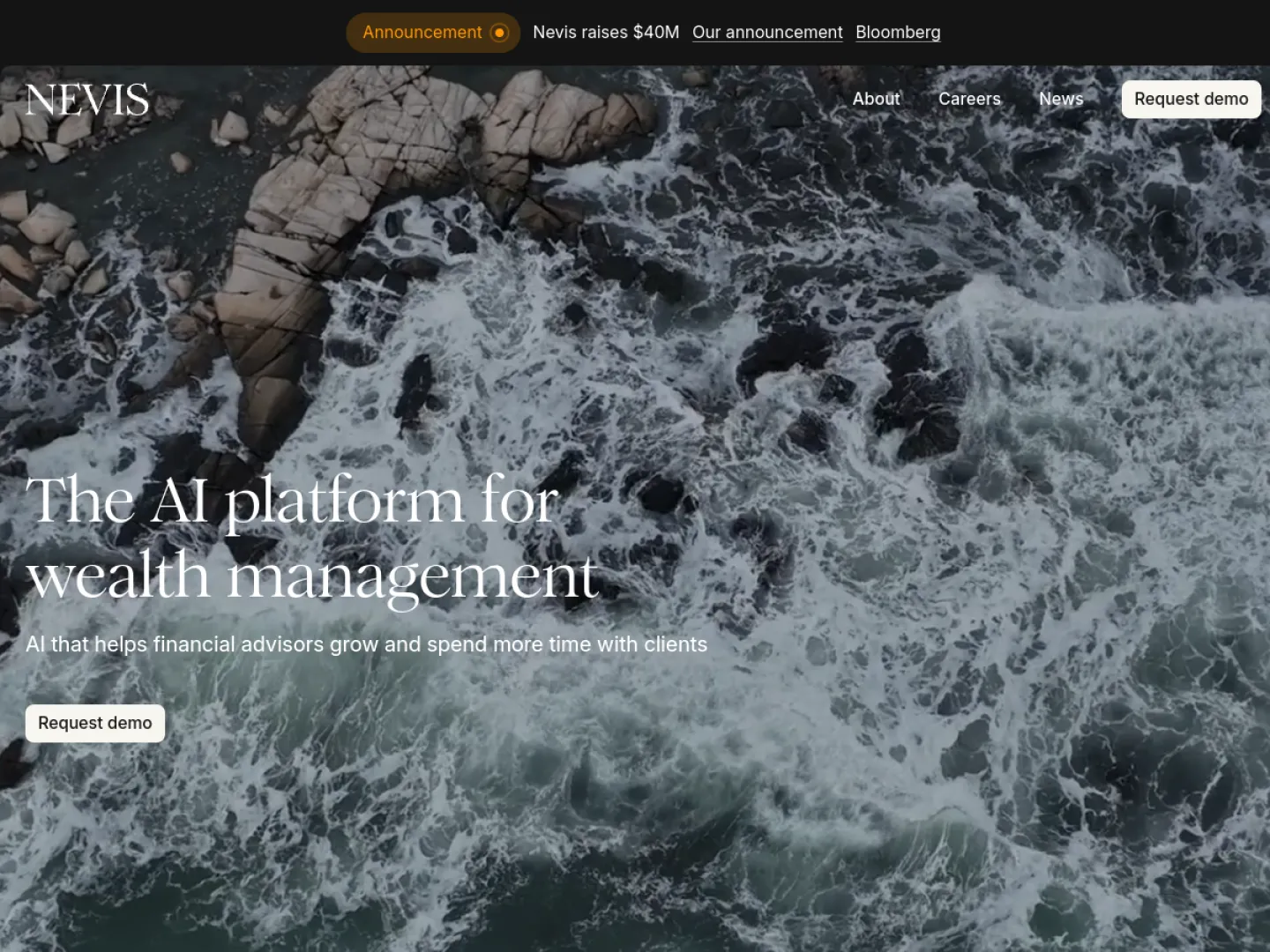
Task: Open the Bloomberg link
Action: click(x=898, y=33)
